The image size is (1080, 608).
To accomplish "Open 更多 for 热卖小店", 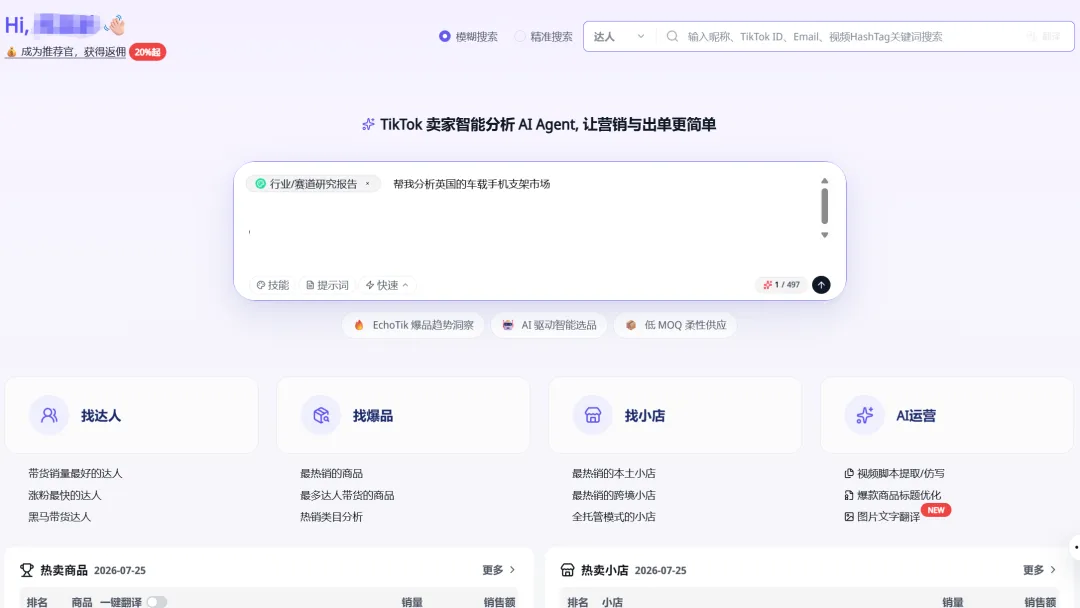I will click(x=1039, y=570).
